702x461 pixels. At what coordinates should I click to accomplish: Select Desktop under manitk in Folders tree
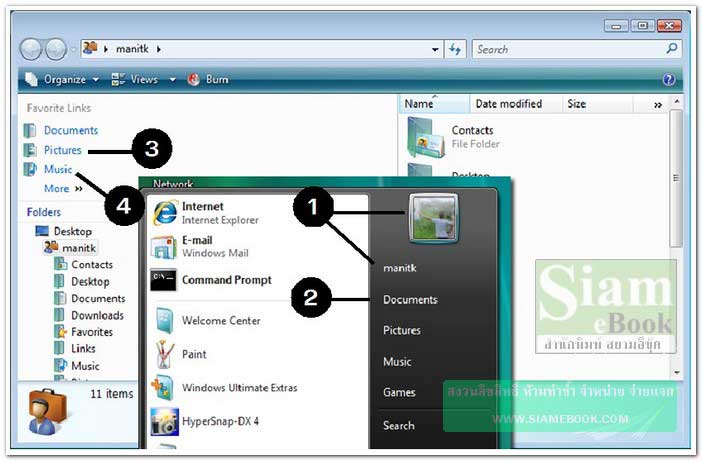(x=90, y=282)
